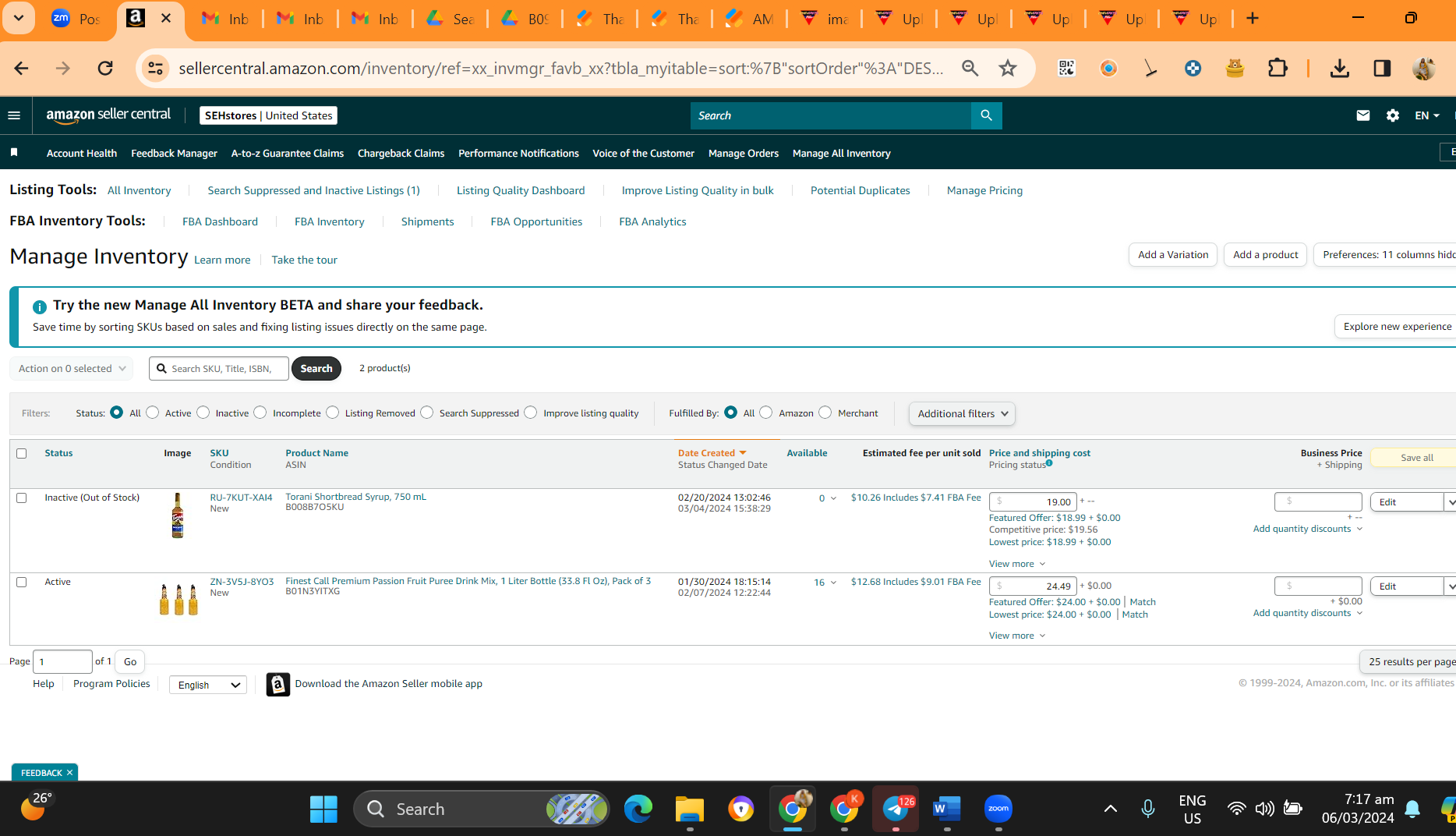Click the Add a Variation button
This screenshot has height=836, width=1456.
coord(1173,254)
